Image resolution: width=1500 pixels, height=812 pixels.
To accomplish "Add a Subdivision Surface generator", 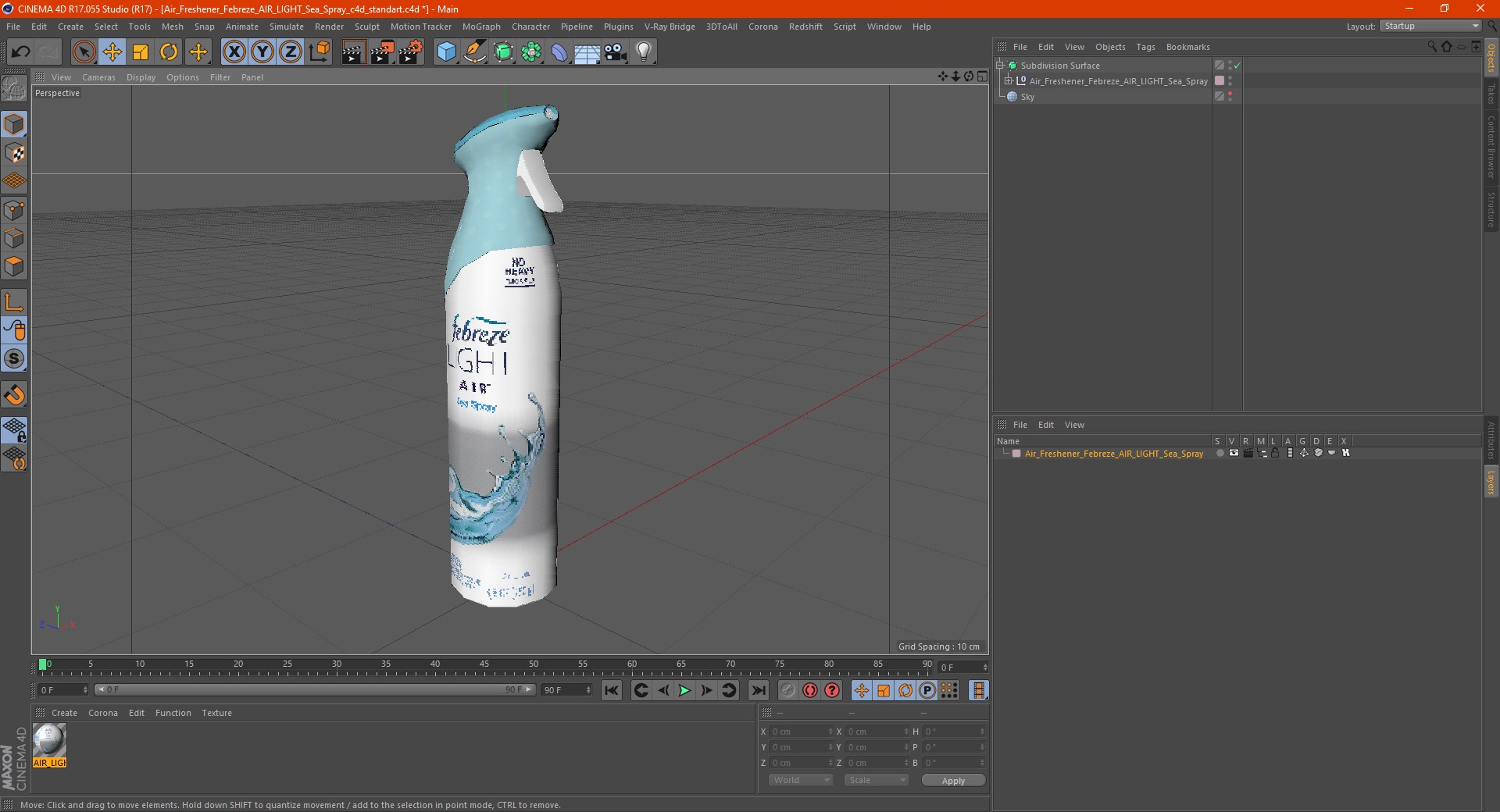I will point(503,52).
